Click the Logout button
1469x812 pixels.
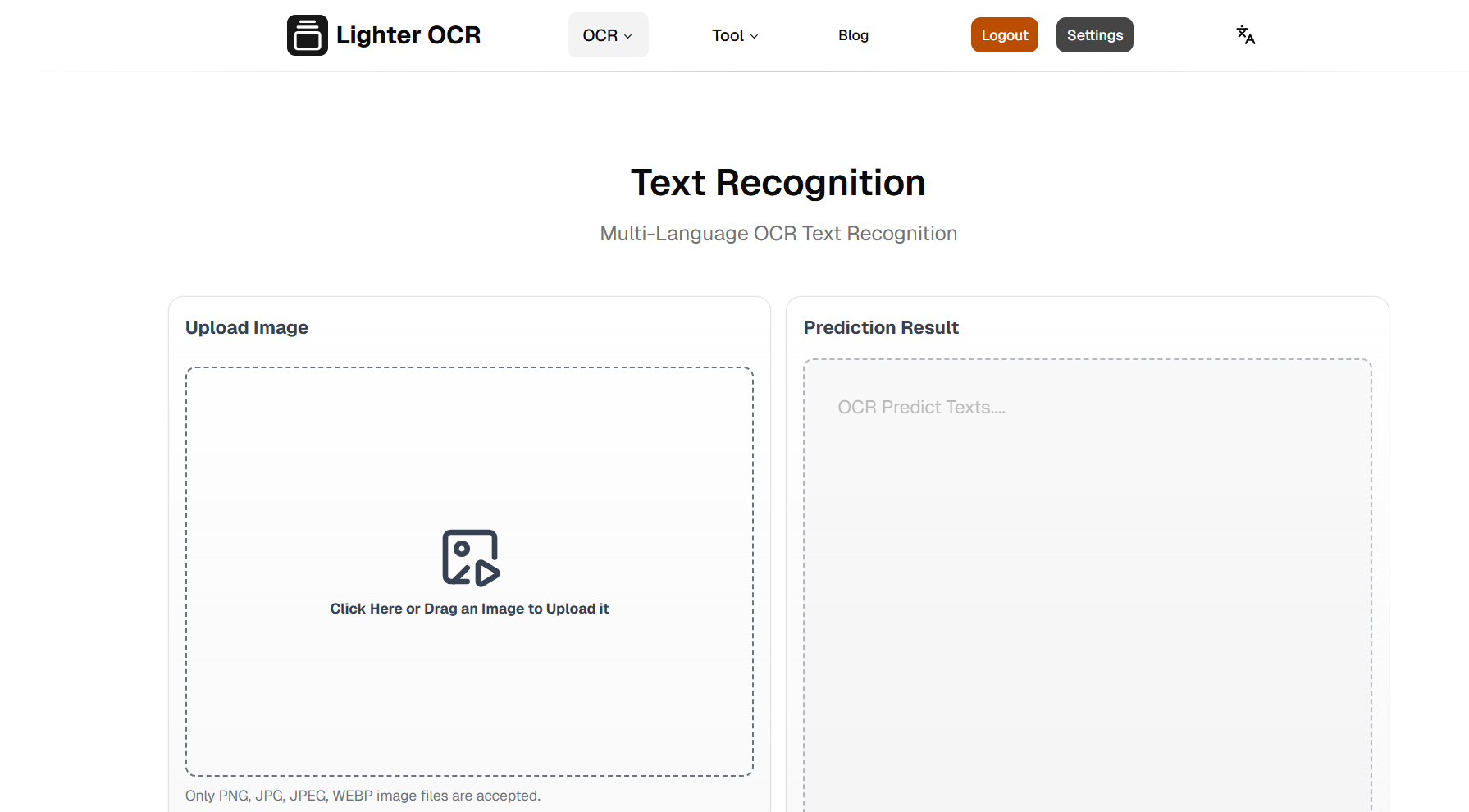pos(1004,34)
